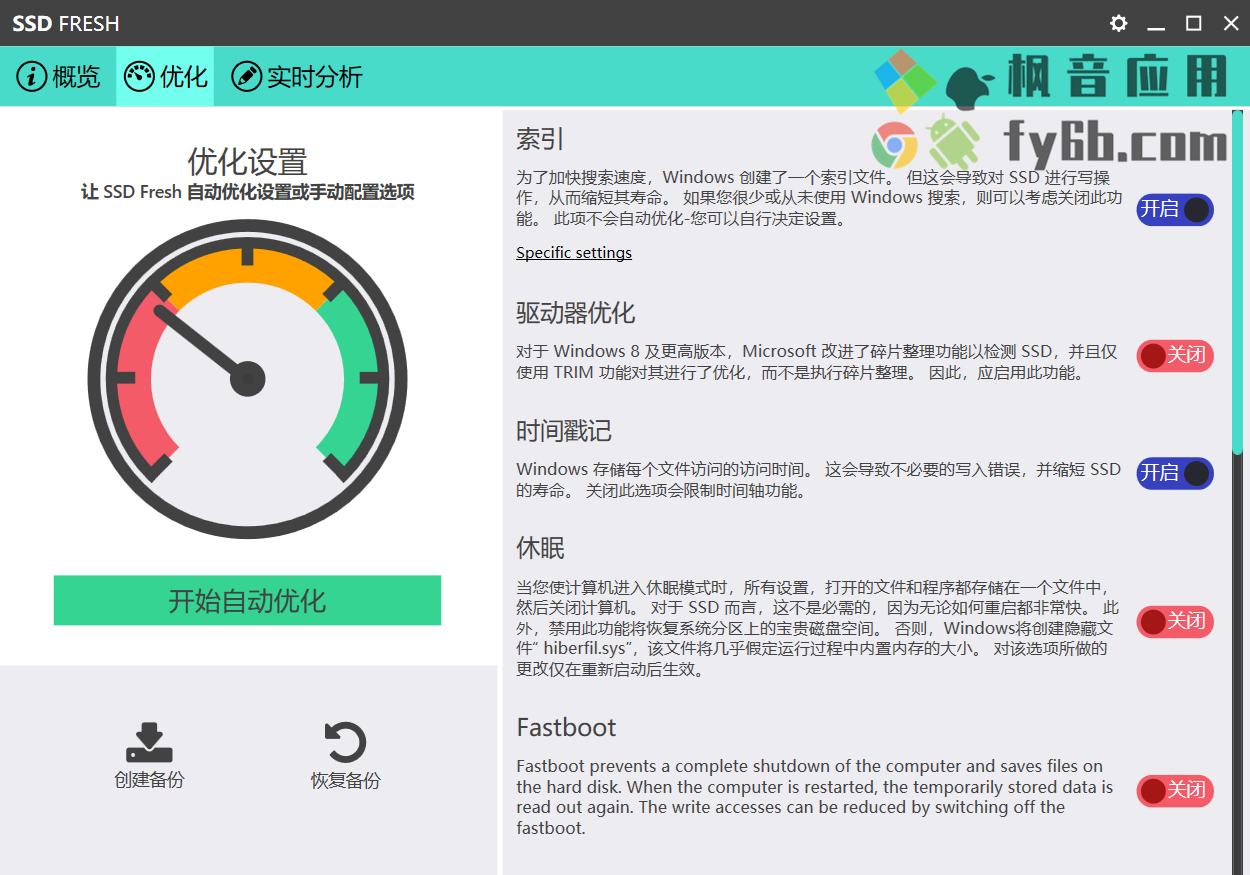Switch to the 概览 tab
Viewport: 1250px width, 875px height.
coord(60,76)
